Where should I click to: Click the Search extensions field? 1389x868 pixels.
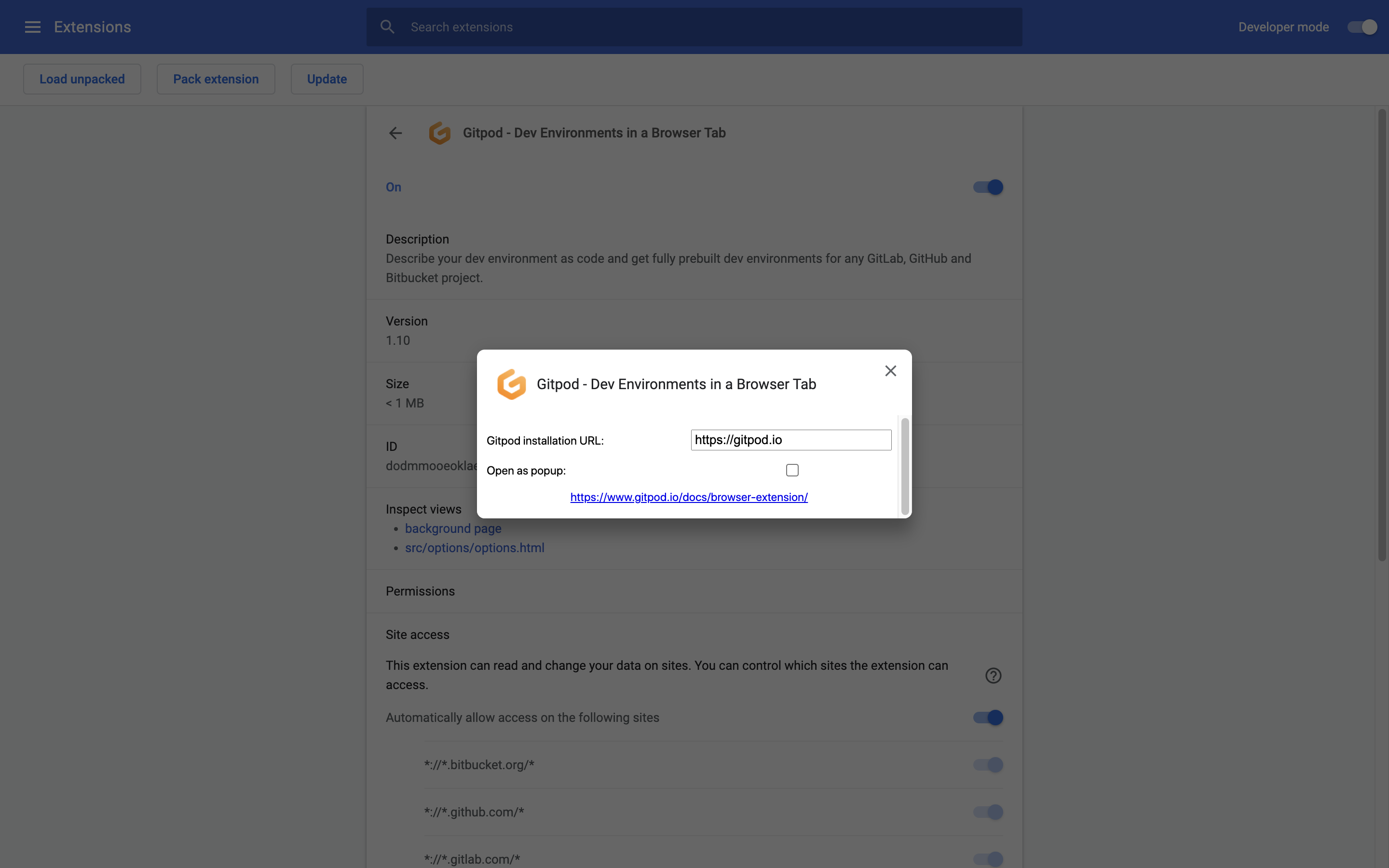point(694,27)
